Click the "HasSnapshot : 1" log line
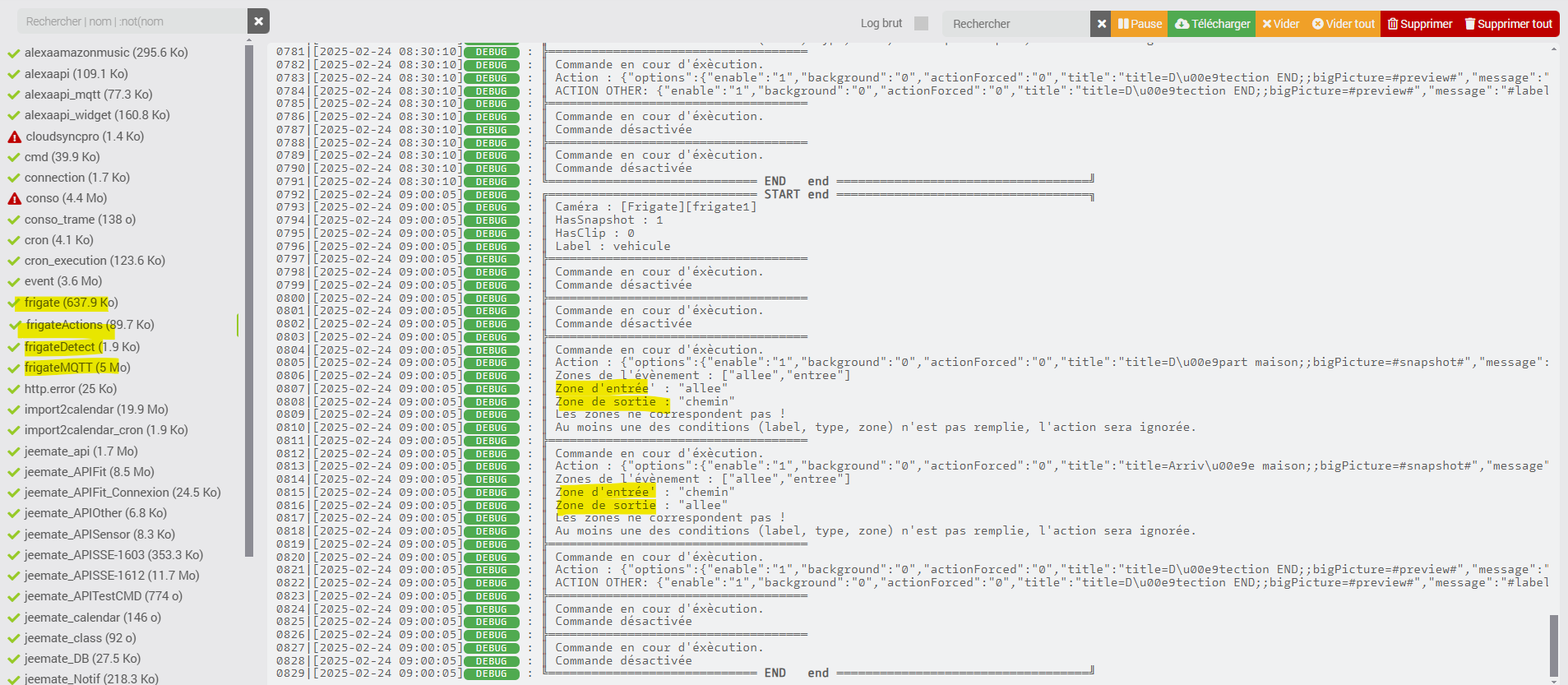The height and width of the screenshot is (685, 1568). point(609,220)
